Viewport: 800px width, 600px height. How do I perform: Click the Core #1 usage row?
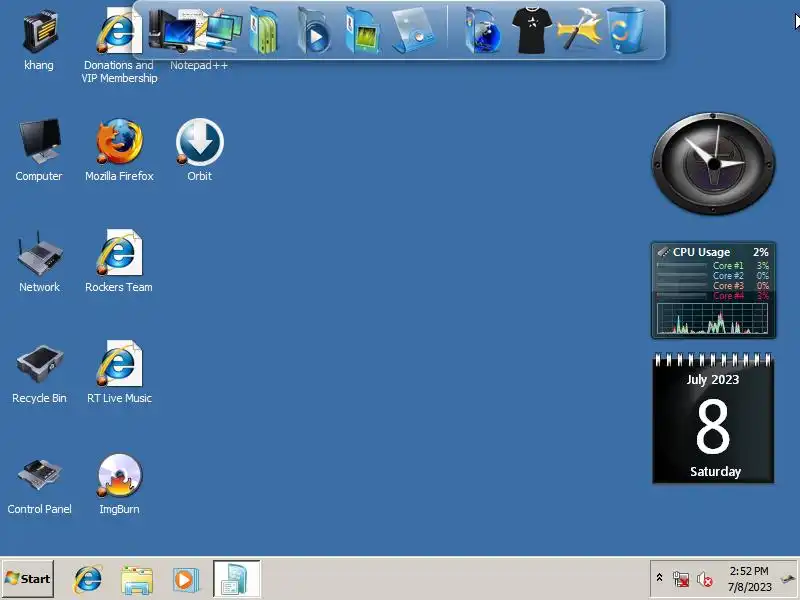tap(712, 265)
